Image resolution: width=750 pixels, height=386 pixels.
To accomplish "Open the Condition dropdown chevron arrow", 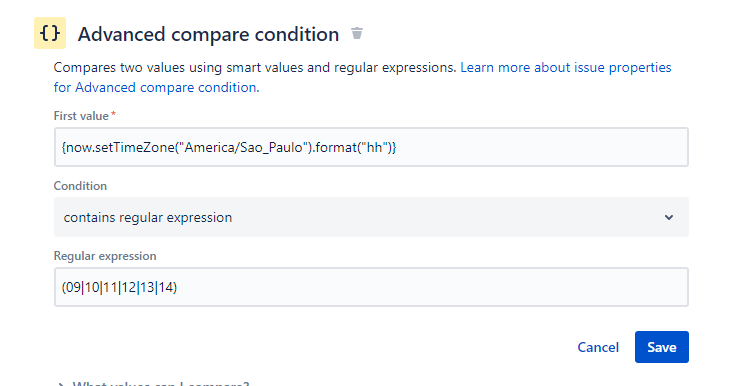I will point(669,217).
